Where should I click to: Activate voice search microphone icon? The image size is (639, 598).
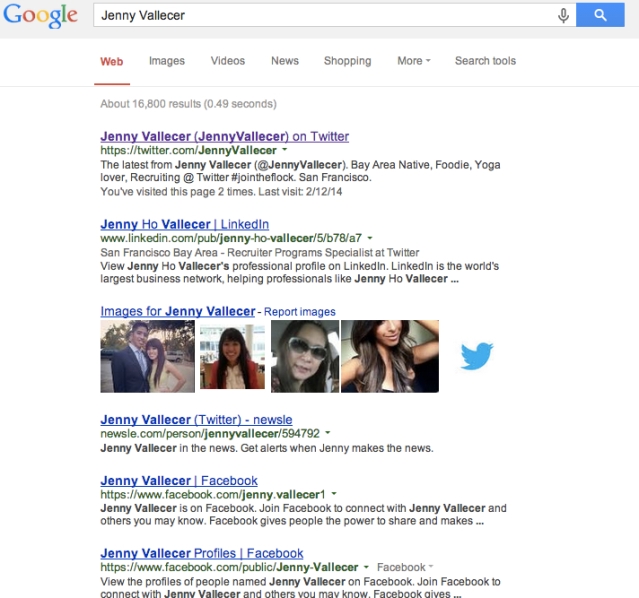[x=563, y=15]
